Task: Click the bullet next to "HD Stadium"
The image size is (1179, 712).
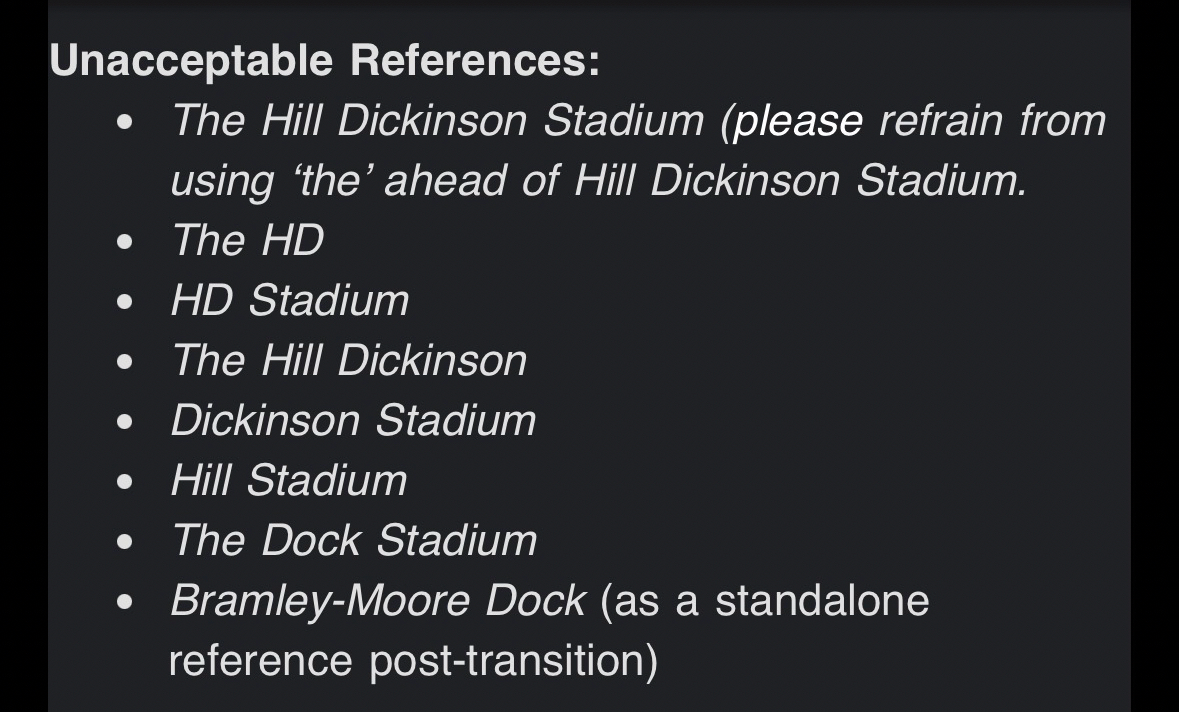Action: pyautogui.click(x=124, y=303)
